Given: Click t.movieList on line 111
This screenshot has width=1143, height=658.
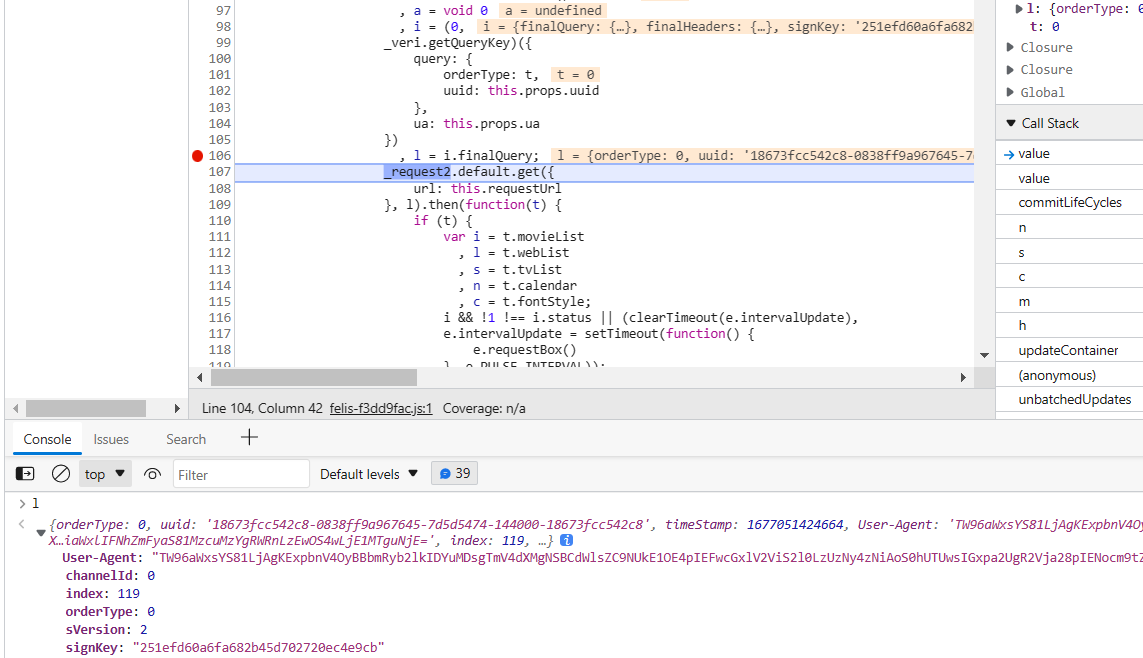Looking at the screenshot, I should click(x=543, y=237).
